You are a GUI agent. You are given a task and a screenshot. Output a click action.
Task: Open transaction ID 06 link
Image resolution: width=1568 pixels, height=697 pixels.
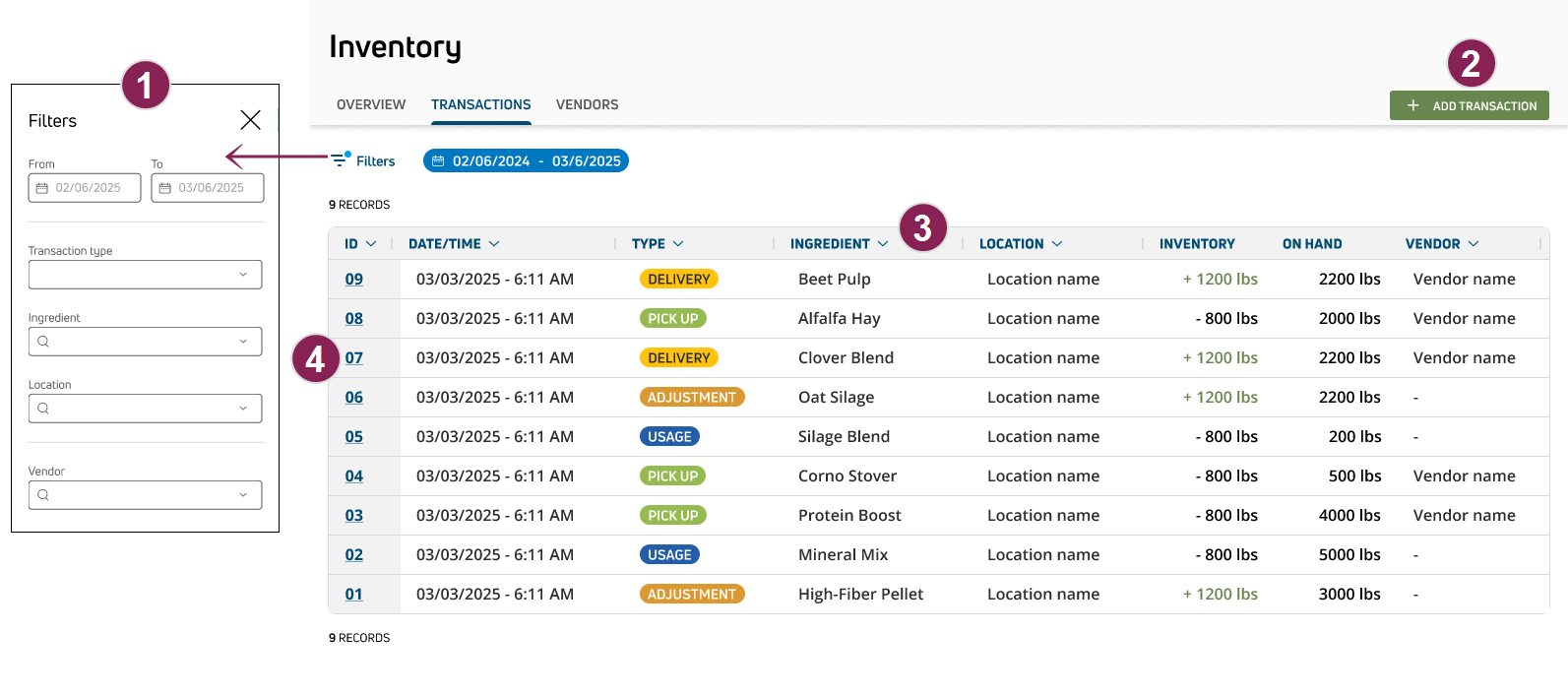pyautogui.click(x=354, y=398)
